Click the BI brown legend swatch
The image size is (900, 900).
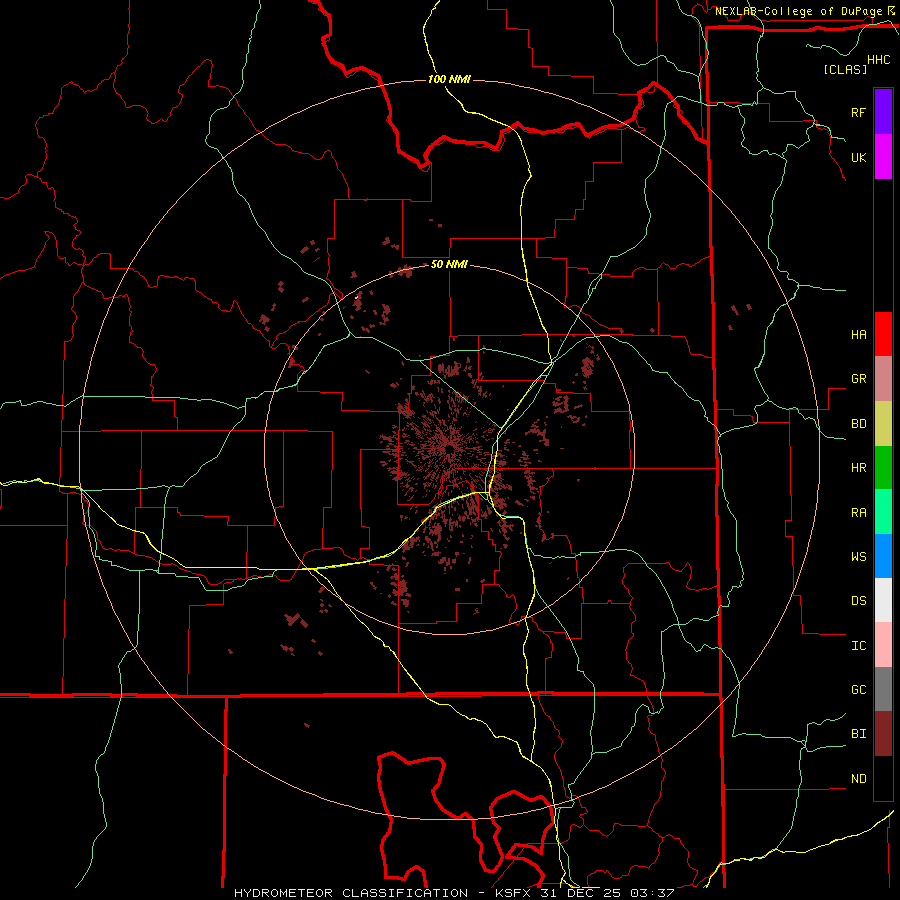[x=883, y=734]
